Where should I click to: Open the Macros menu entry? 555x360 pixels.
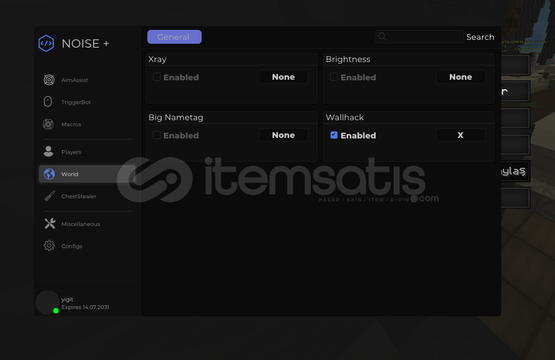pyautogui.click(x=71, y=124)
